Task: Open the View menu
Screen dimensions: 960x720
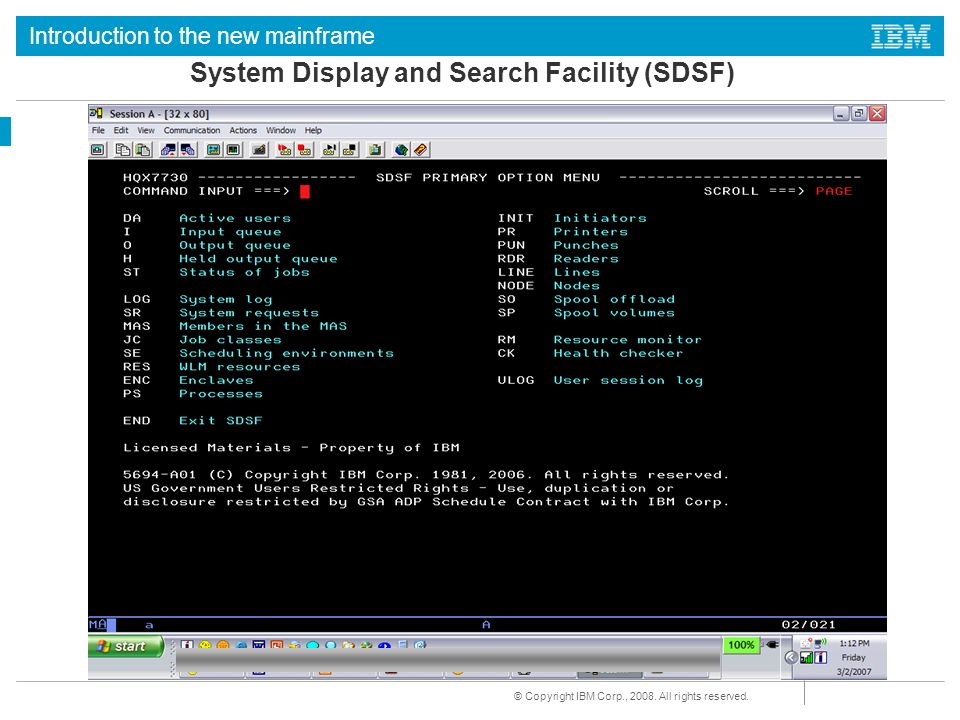Action: (146, 130)
